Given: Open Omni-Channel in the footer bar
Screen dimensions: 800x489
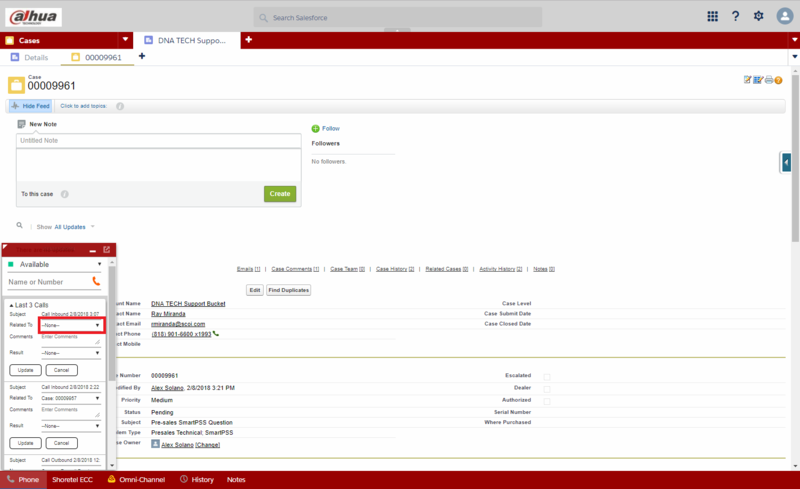Looking at the screenshot, I should pos(136,480).
